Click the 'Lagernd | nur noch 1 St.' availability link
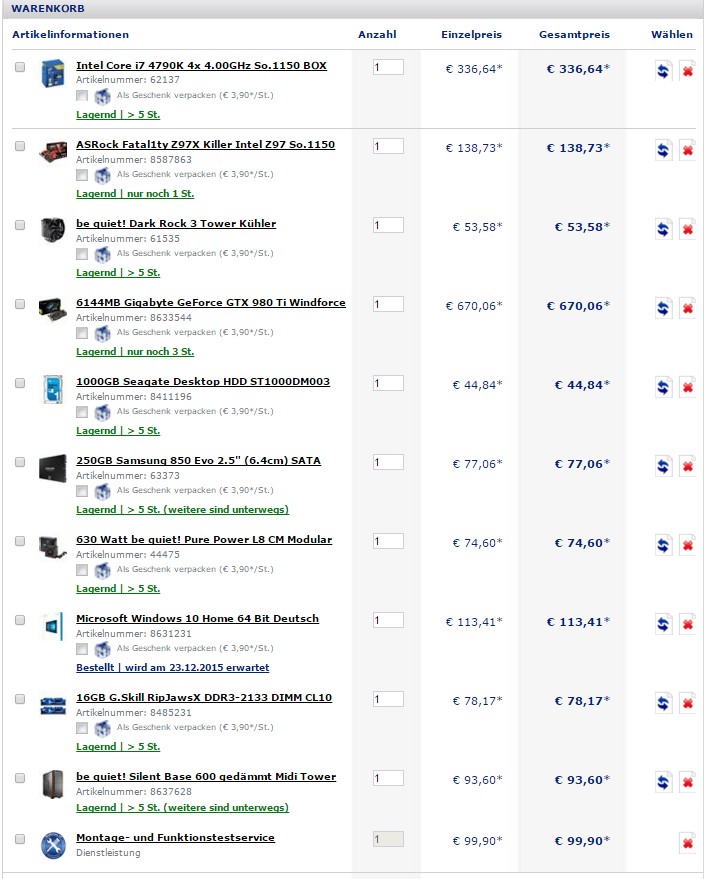The width and height of the screenshot is (709, 879). pyautogui.click(x=135, y=193)
